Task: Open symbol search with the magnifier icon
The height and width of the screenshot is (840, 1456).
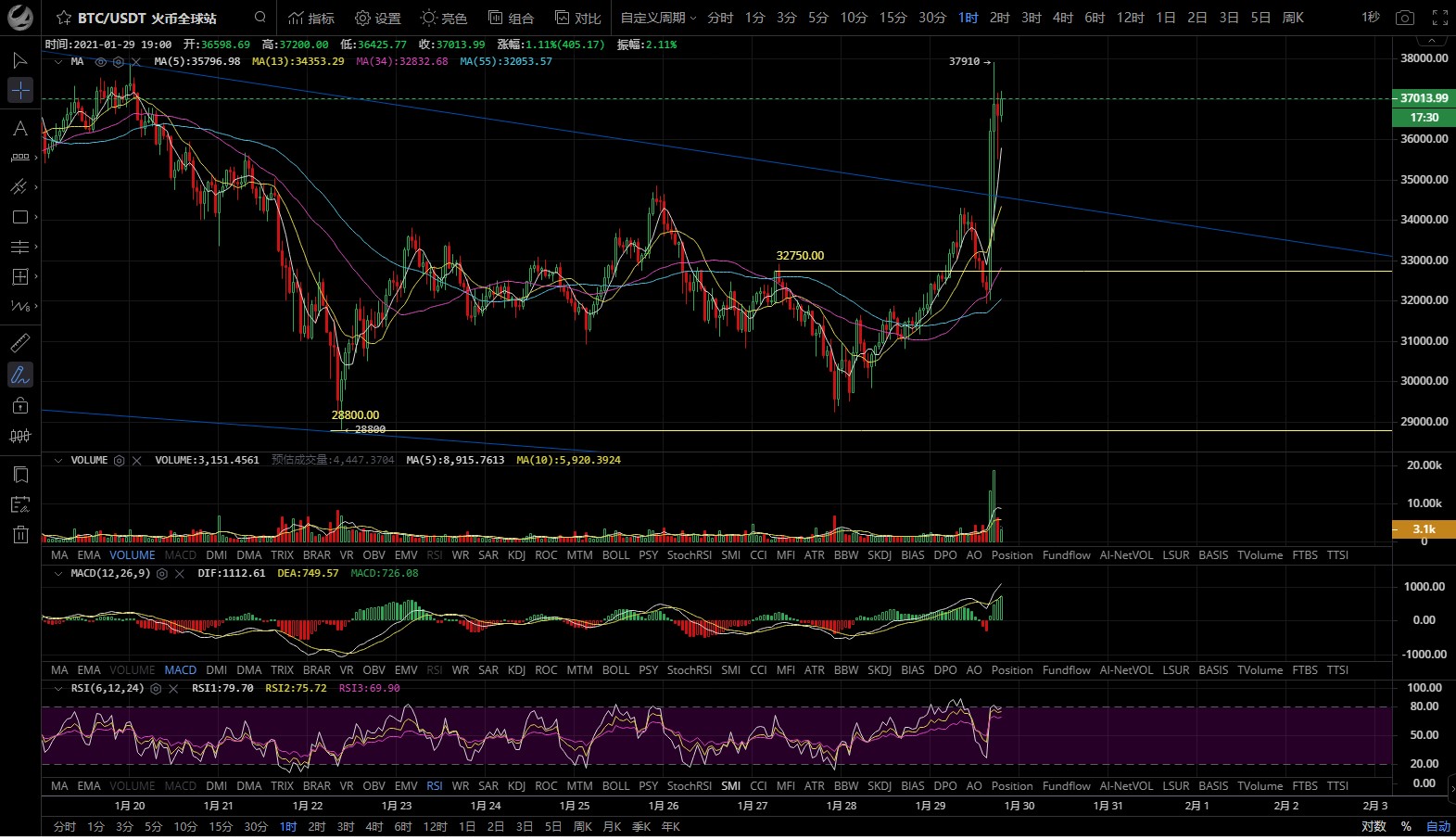Action: click(x=260, y=18)
